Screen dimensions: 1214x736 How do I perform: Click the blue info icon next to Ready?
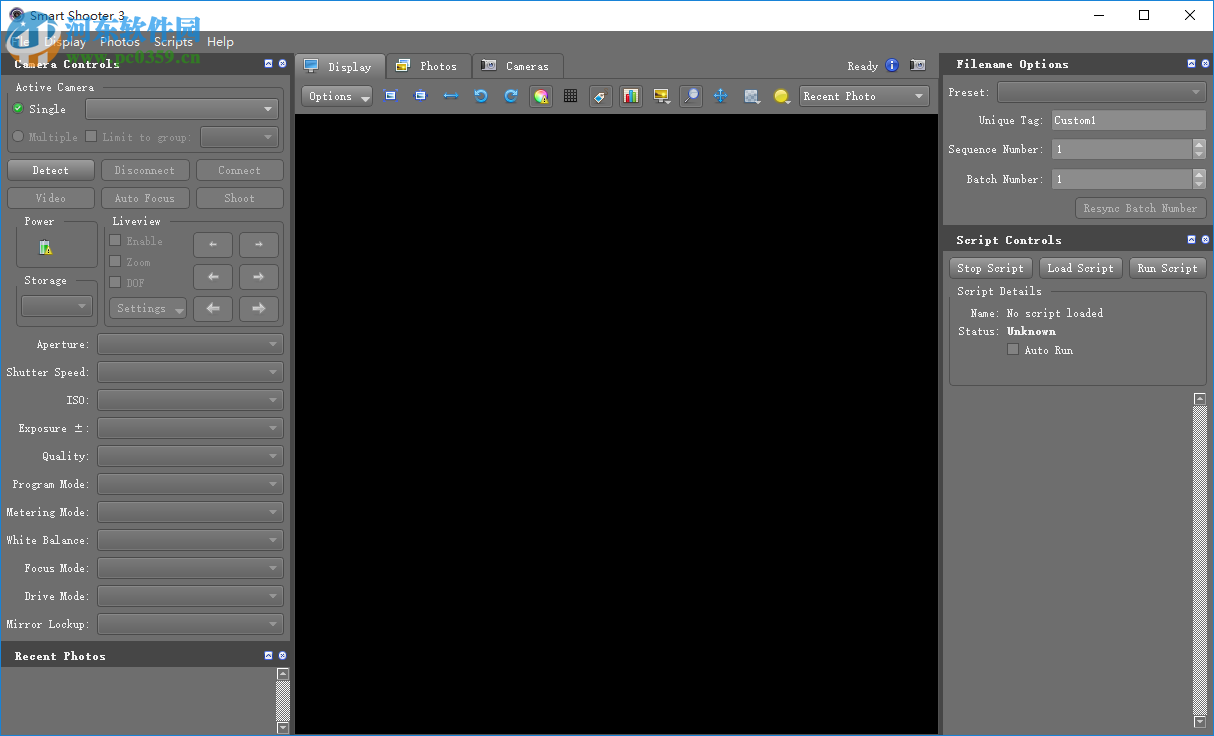[x=892, y=66]
